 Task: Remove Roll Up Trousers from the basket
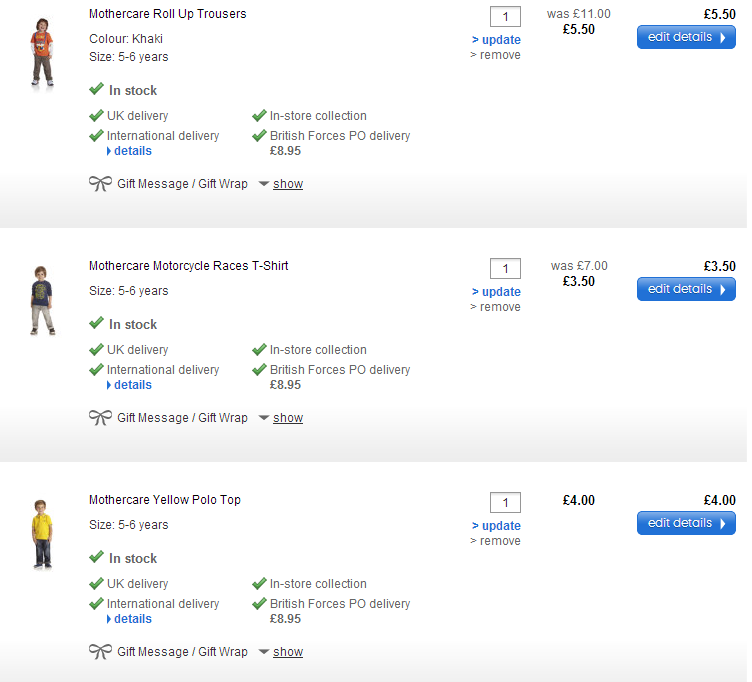[496, 55]
